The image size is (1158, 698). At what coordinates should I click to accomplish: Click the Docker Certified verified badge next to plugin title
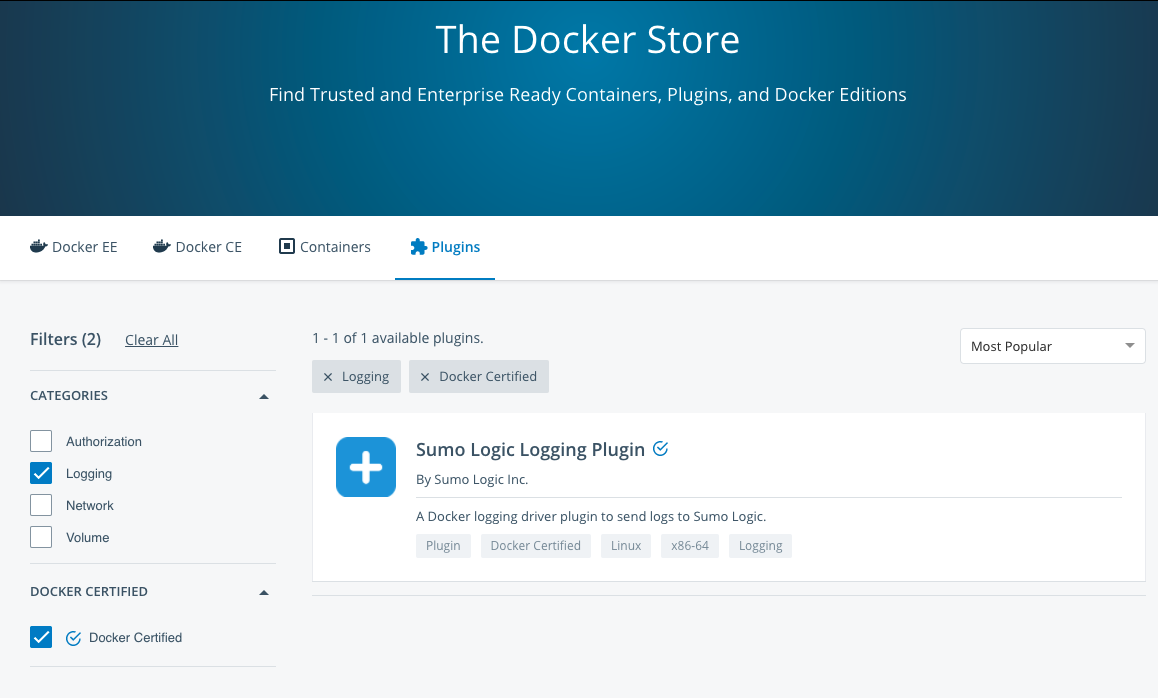[660, 448]
